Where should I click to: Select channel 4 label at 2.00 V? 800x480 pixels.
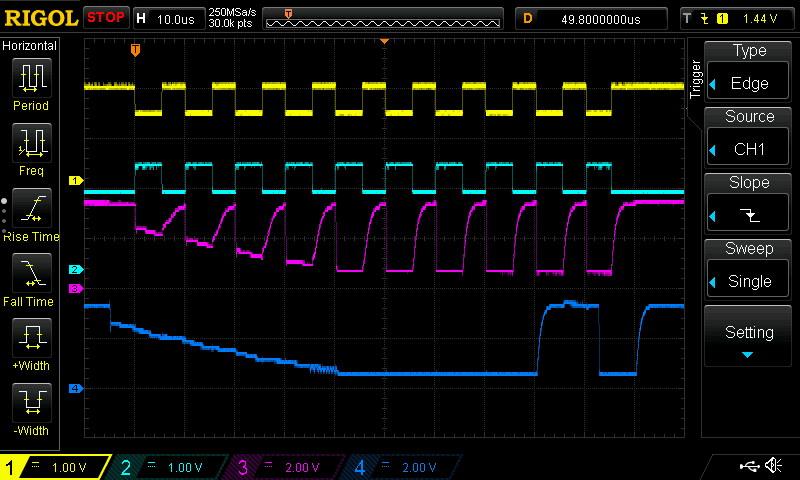tap(403, 467)
